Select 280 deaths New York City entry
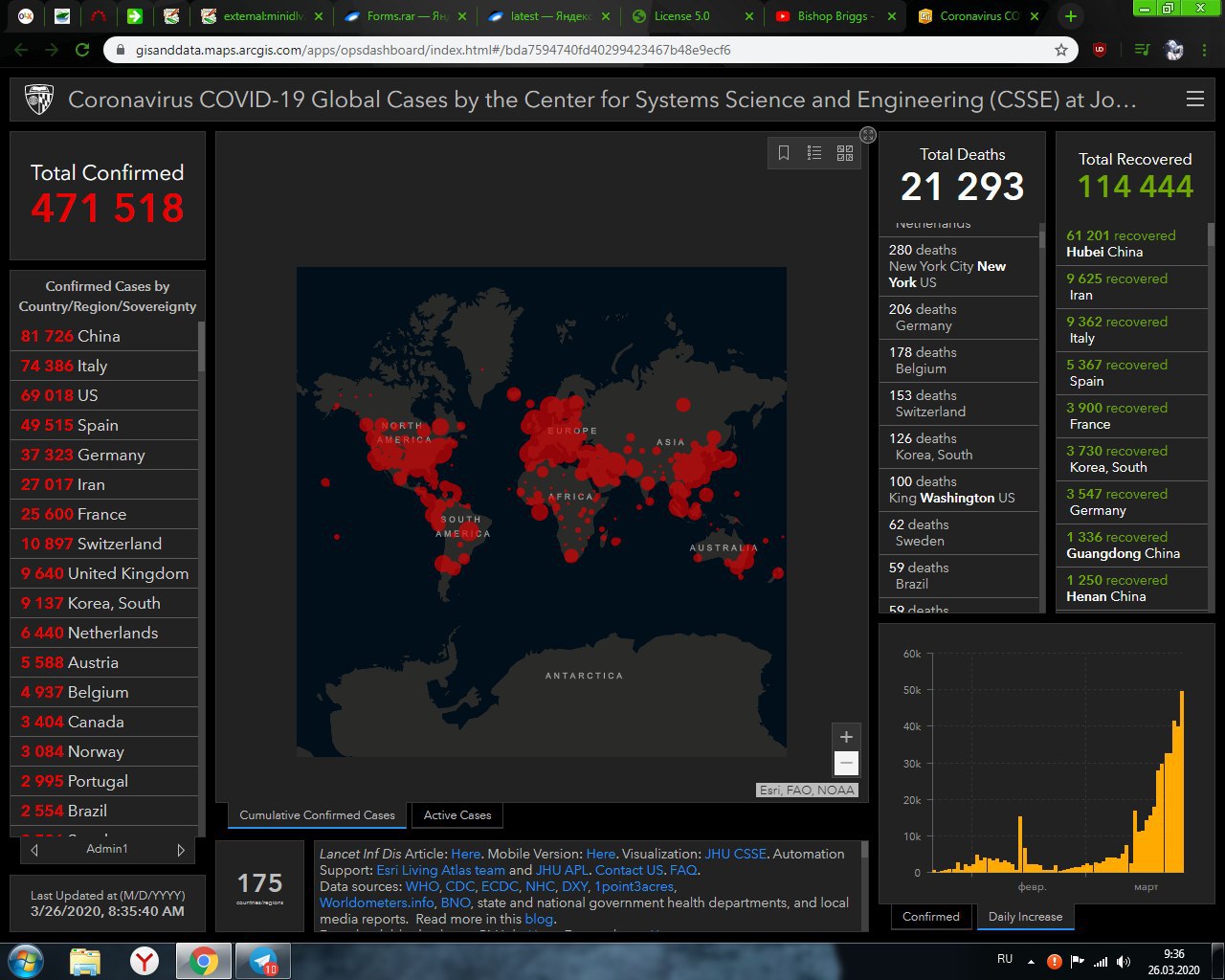The height and width of the screenshot is (980, 1225). click(x=959, y=266)
